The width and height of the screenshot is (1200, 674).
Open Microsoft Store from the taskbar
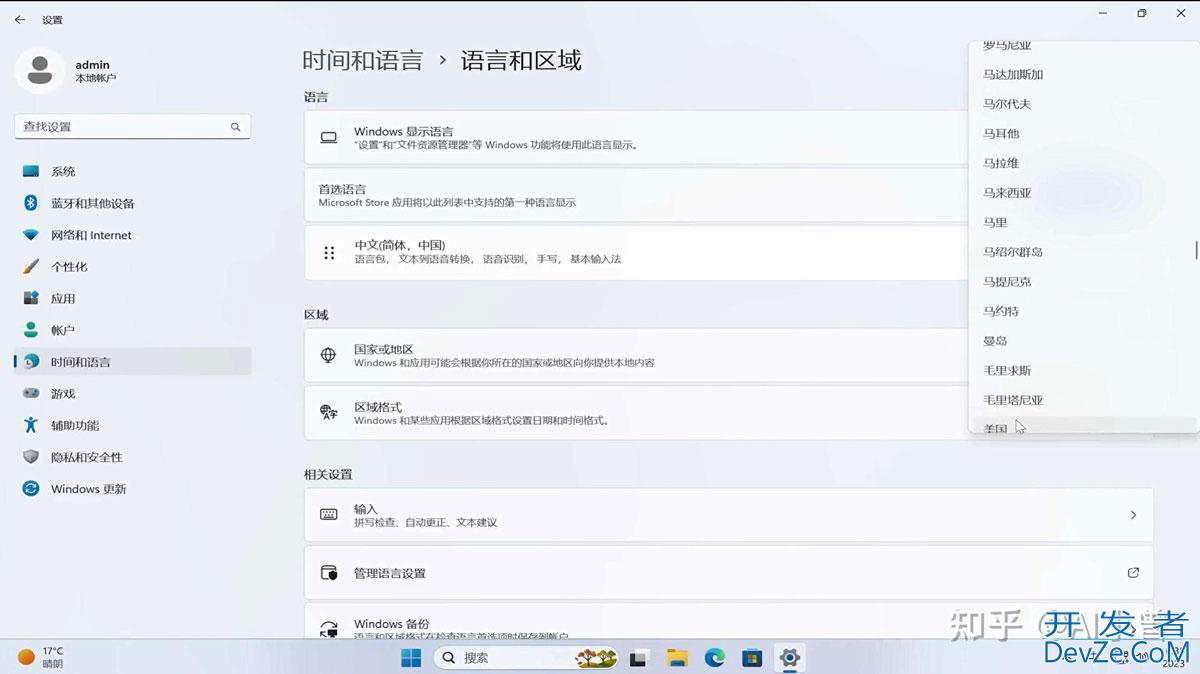point(752,657)
